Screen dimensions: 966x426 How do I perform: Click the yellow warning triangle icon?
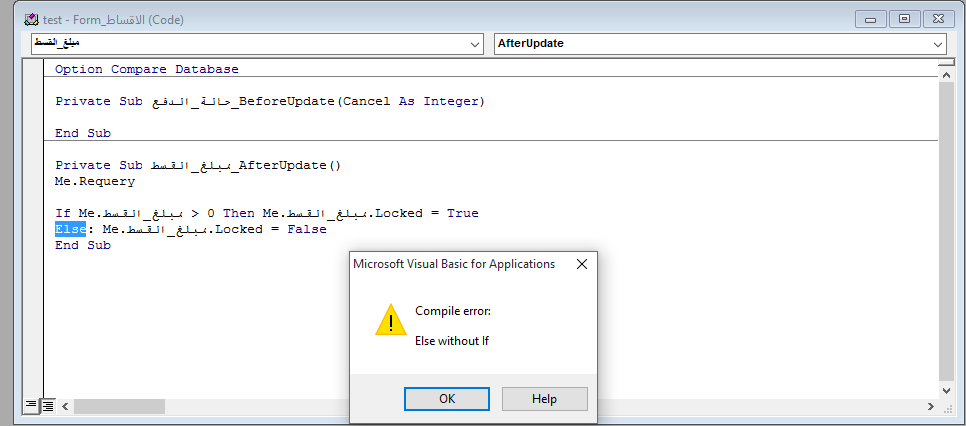tap(391, 319)
